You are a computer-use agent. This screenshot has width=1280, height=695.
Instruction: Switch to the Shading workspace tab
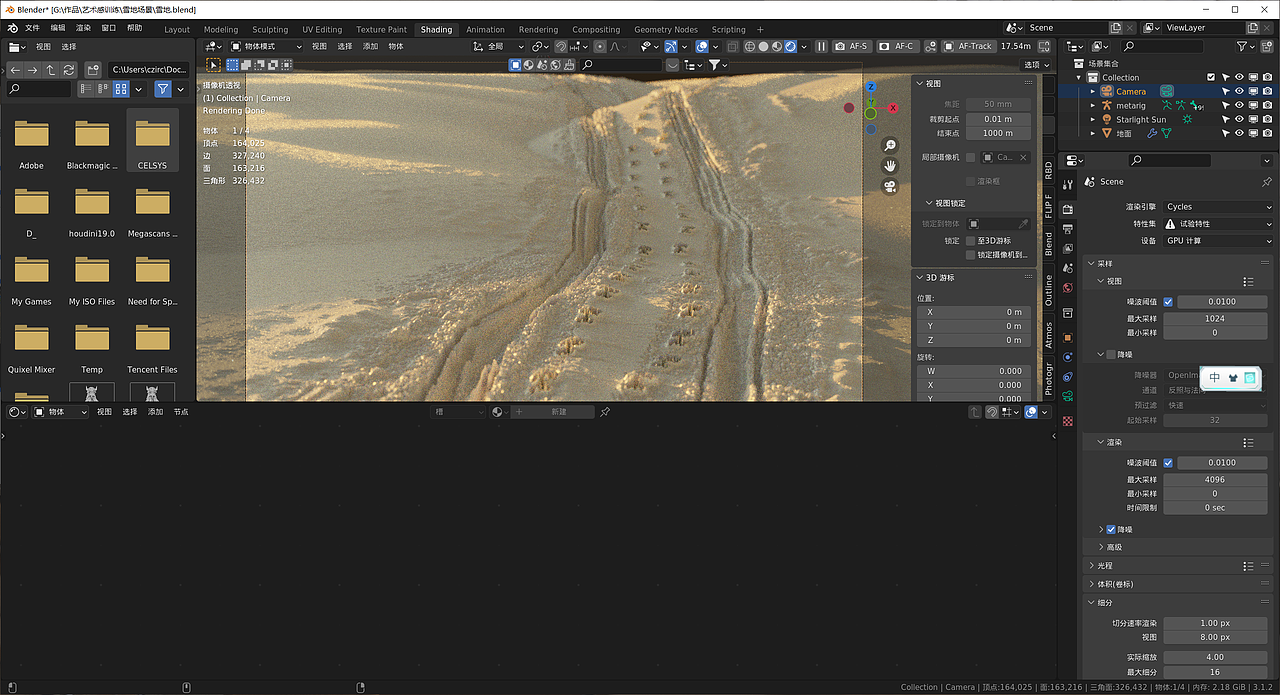coord(436,29)
